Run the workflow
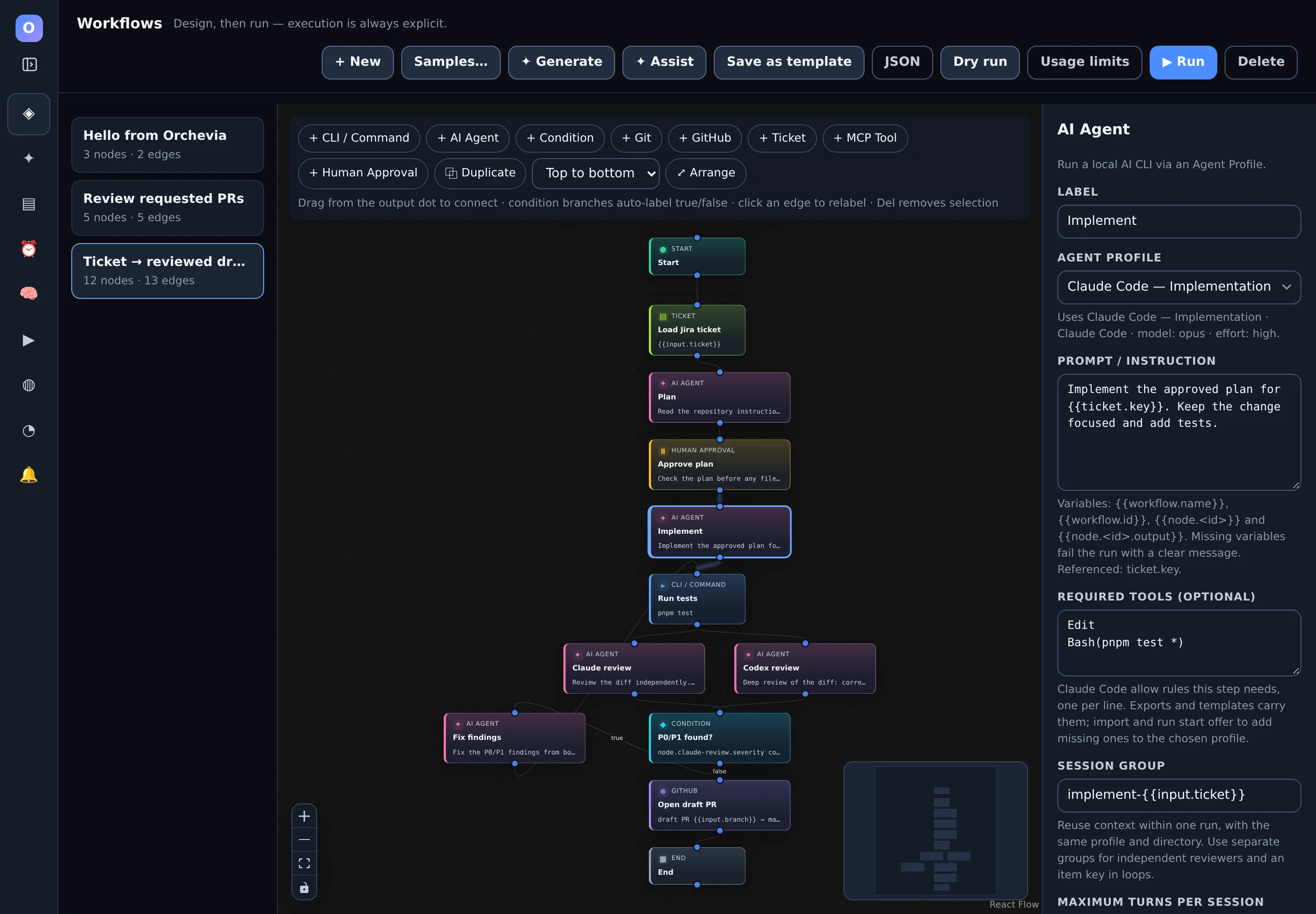The height and width of the screenshot is (914, 1316). [x=1183, y=62]
